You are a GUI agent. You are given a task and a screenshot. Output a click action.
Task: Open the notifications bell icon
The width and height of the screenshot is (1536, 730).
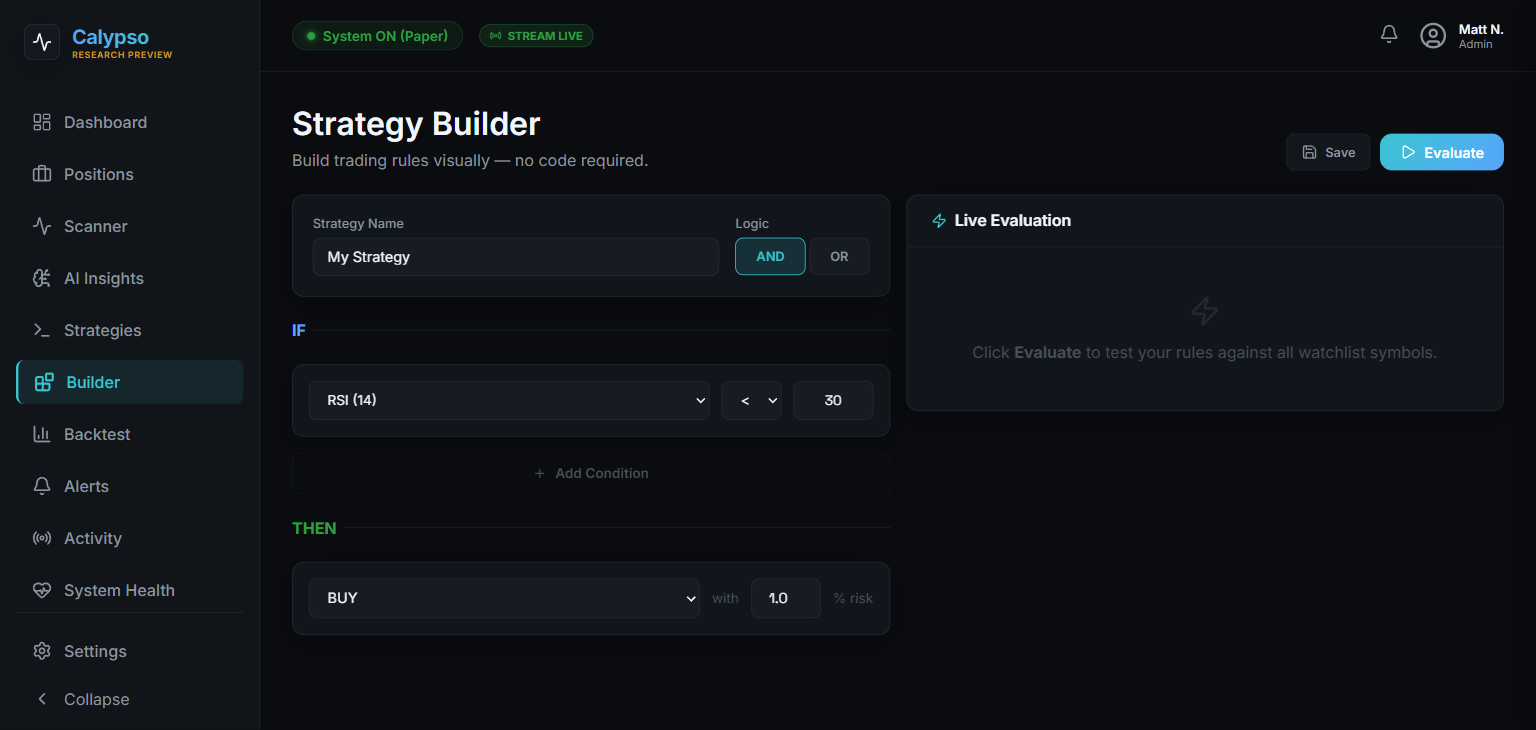pyautogui.click(x=1388, y=33)
